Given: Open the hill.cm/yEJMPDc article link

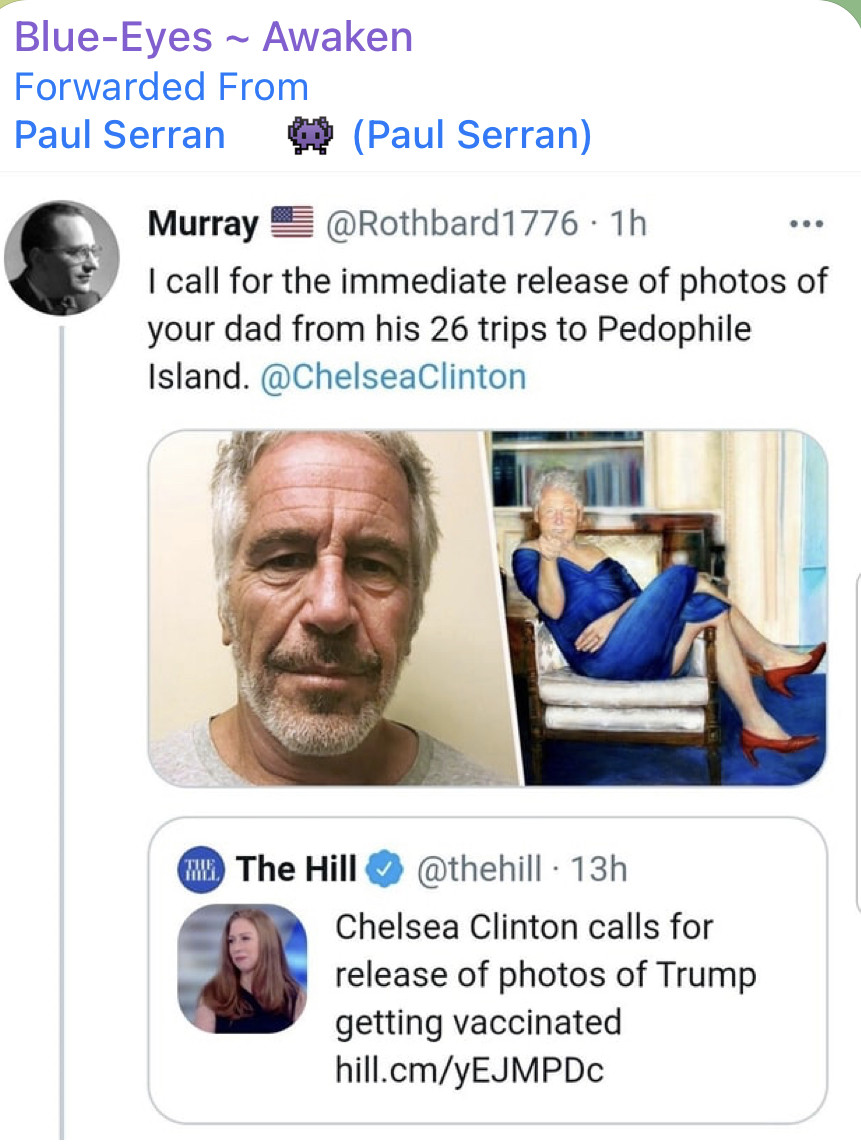Looking at the screenshot, I should pos(469,1071).
